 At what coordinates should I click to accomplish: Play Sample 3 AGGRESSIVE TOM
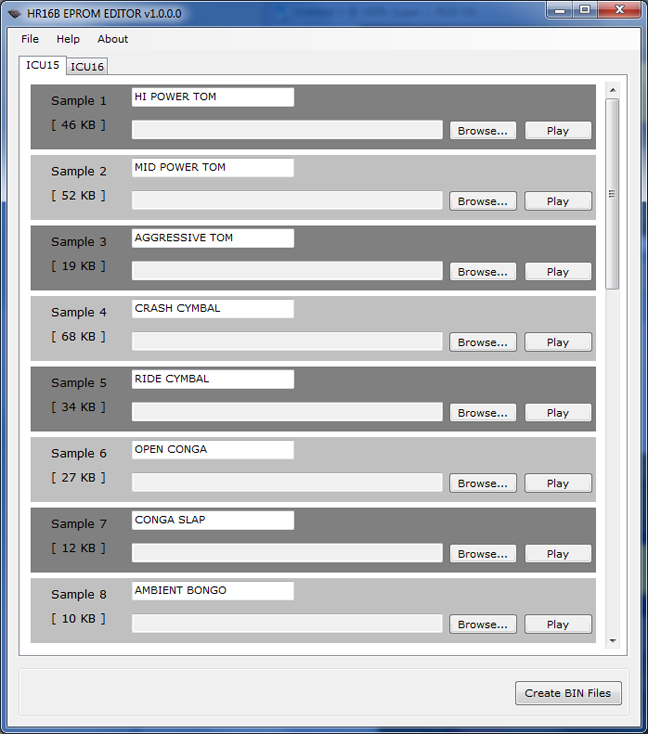pos(558,272)
